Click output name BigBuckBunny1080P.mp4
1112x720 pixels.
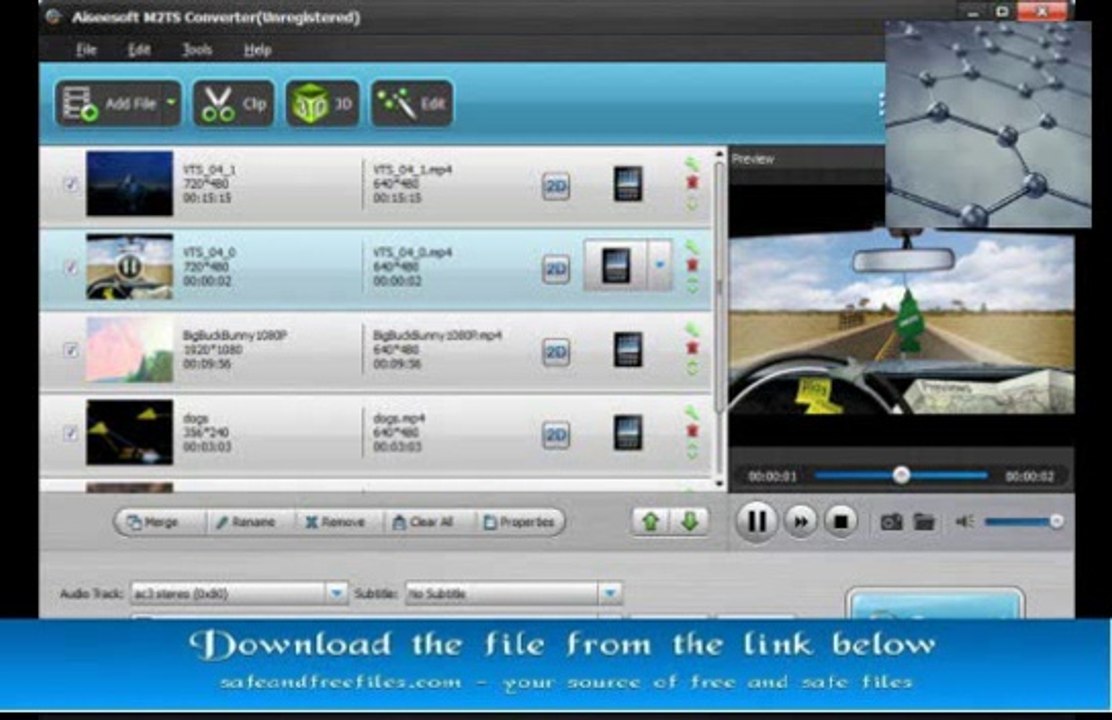click(437, 335)
